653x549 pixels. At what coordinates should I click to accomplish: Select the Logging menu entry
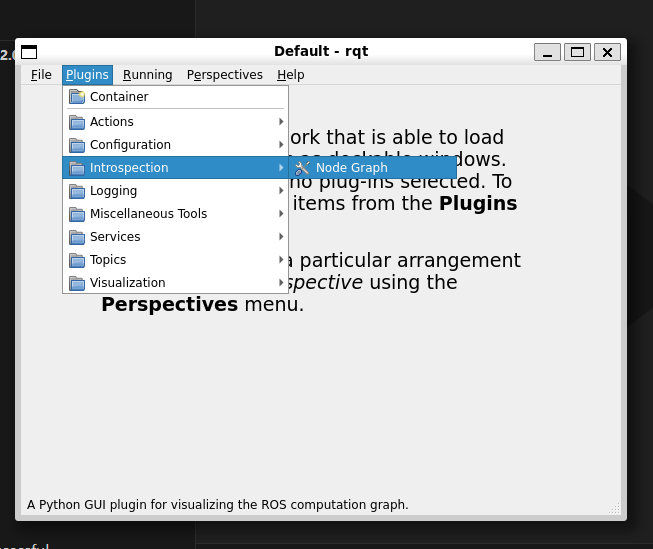click(175, 190)
